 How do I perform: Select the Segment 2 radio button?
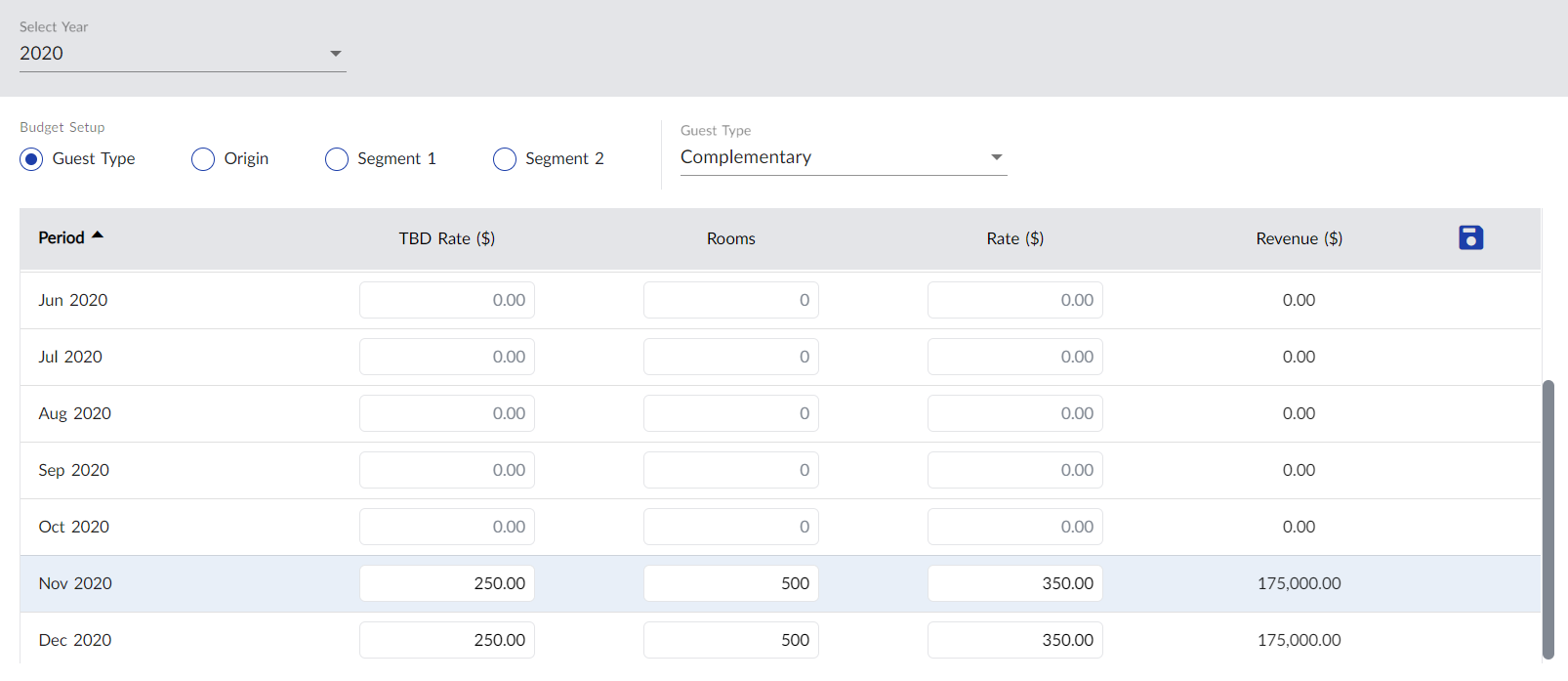click(x=505, y=159)
